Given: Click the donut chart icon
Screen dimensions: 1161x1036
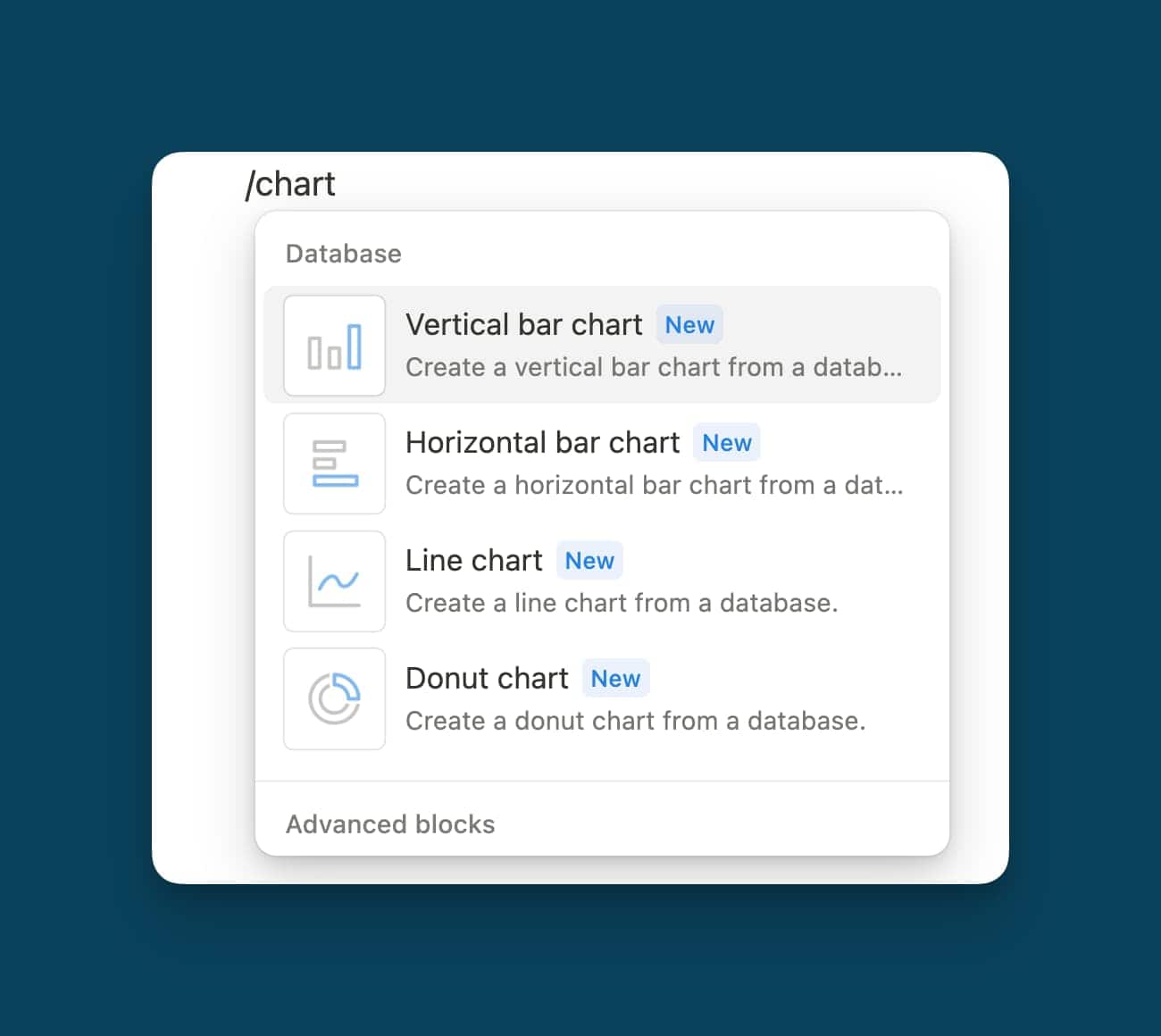Looking at the screenshot, I should [x=334, y=698].
